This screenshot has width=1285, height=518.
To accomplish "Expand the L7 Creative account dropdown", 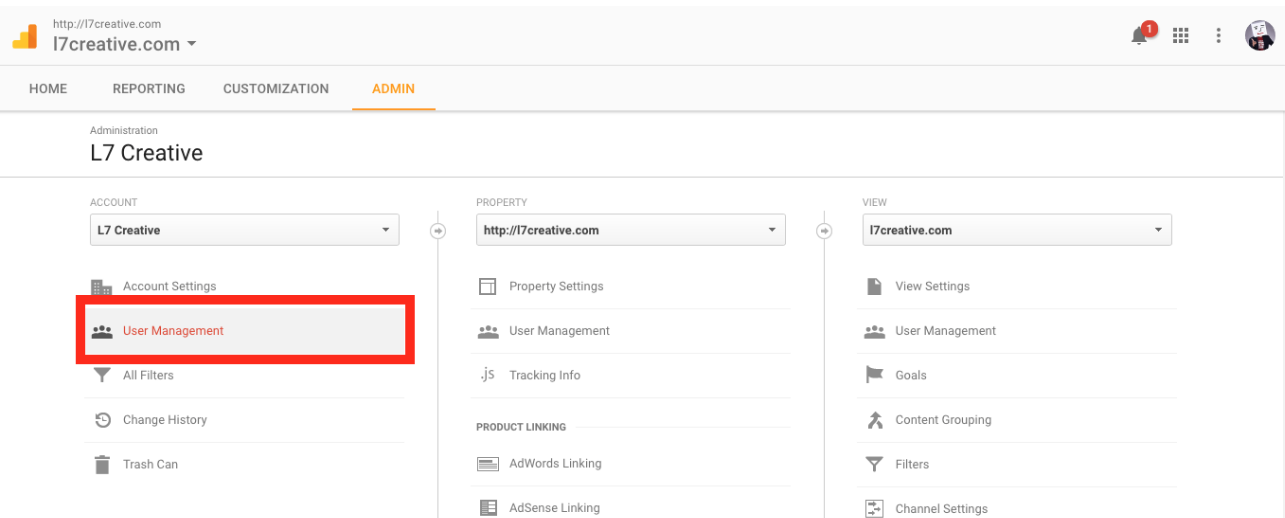I will coord(244,230).
